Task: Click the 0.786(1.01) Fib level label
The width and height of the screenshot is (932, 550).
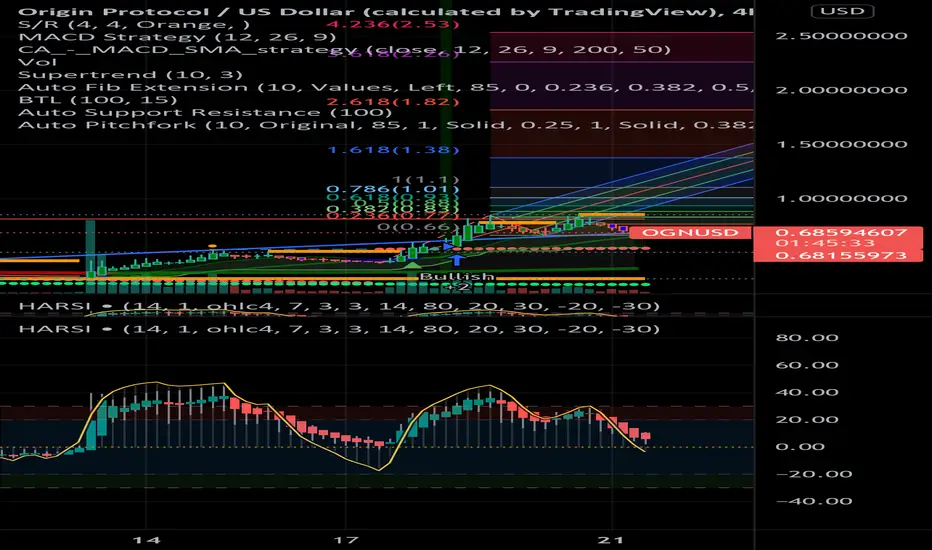Action: [393, 190]
